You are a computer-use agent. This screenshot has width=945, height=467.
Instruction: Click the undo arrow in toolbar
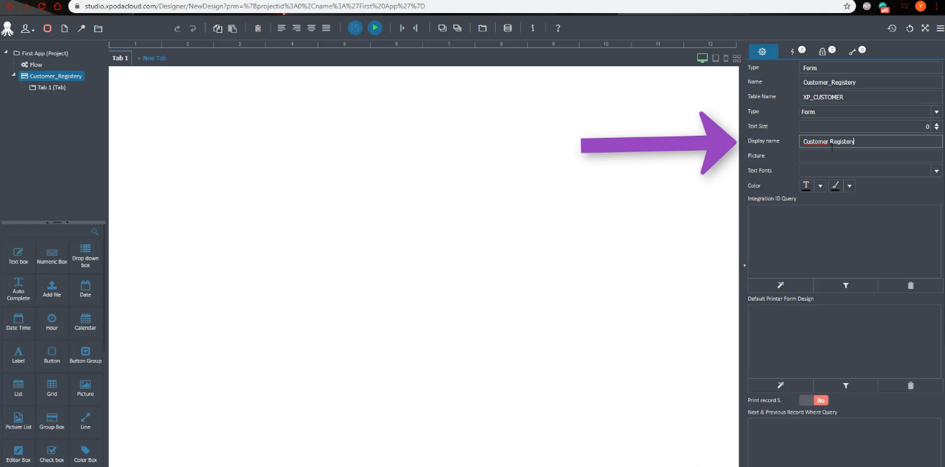[x=177, y=28]
